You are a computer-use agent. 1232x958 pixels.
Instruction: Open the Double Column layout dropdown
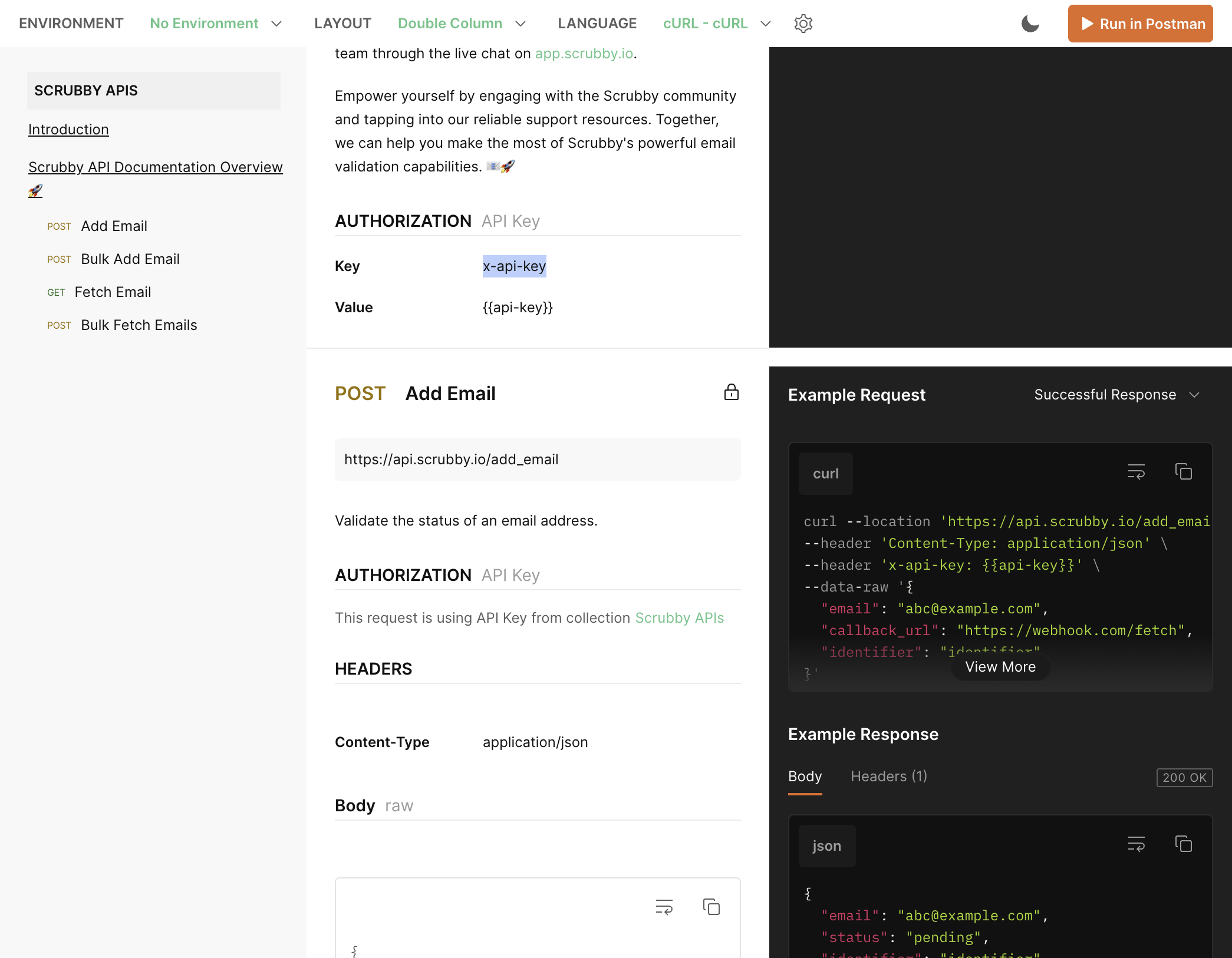click(462, 24)
